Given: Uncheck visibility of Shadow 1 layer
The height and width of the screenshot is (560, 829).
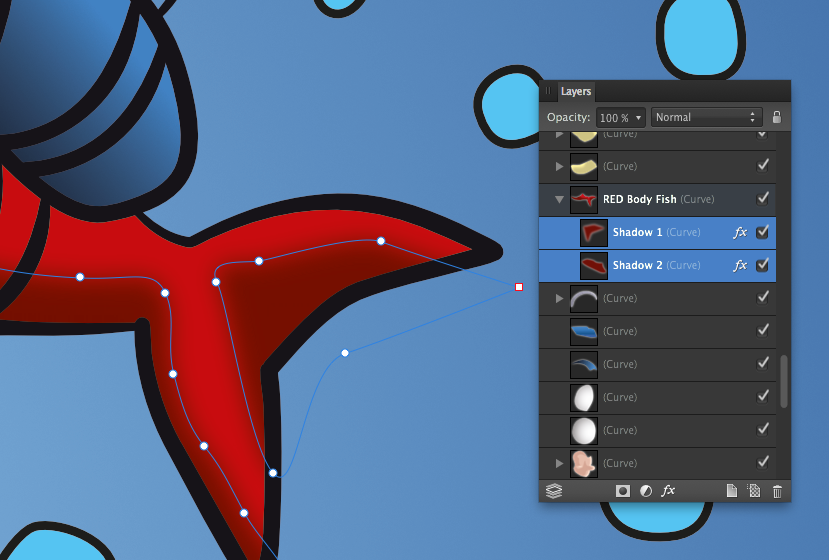Looking at the screenshot, I should click(x=762, y=232).
